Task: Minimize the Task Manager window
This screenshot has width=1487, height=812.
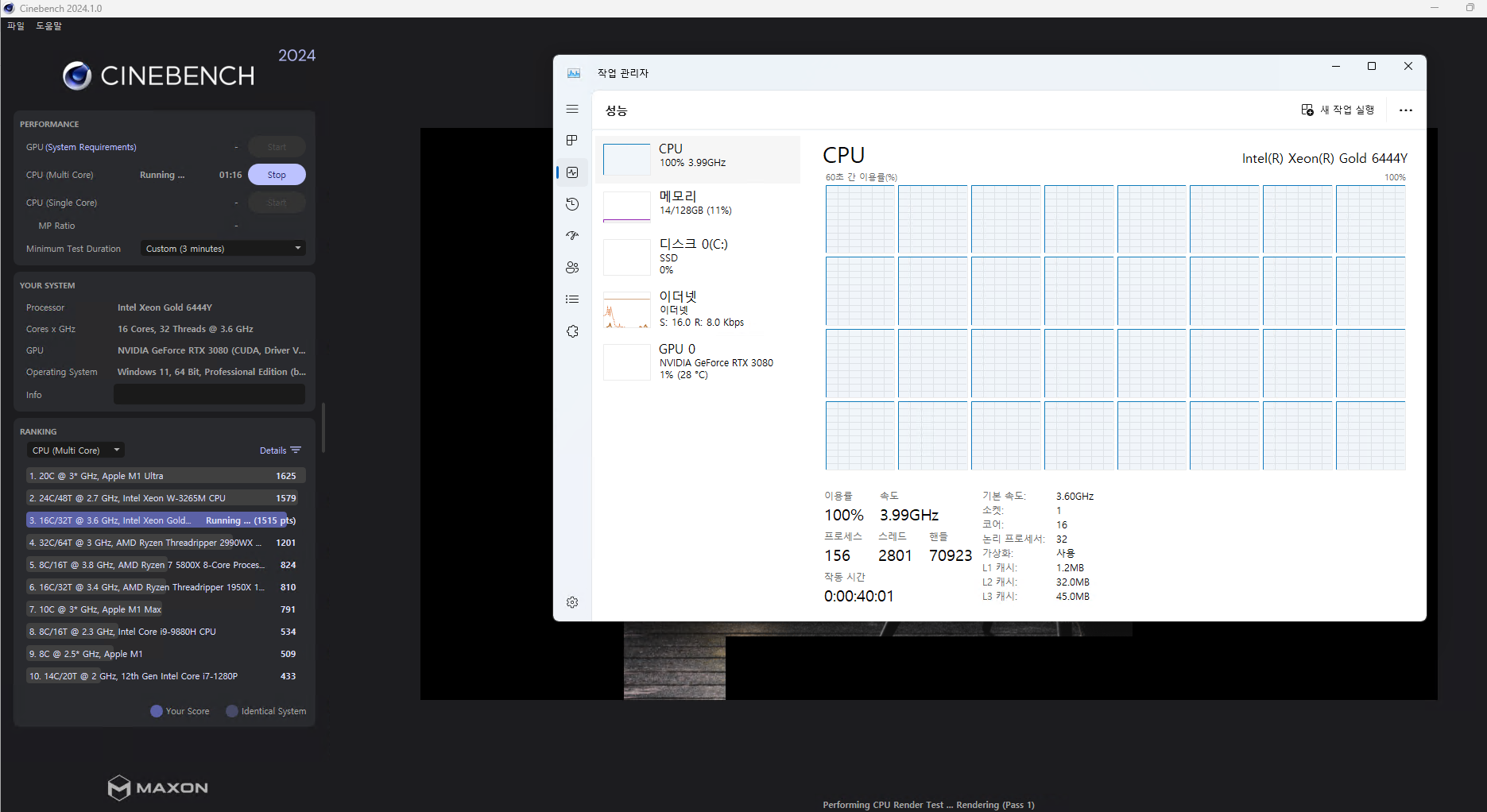Action: [x=1336, y=66]
